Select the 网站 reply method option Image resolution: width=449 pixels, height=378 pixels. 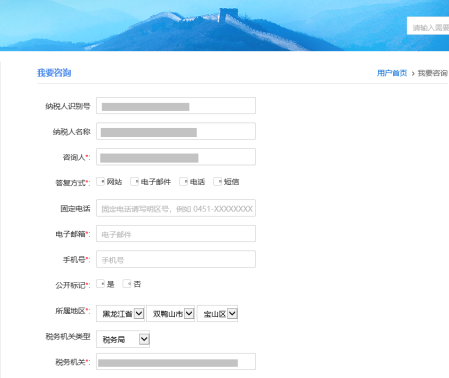pyautogui.click(x=101, y=181)
